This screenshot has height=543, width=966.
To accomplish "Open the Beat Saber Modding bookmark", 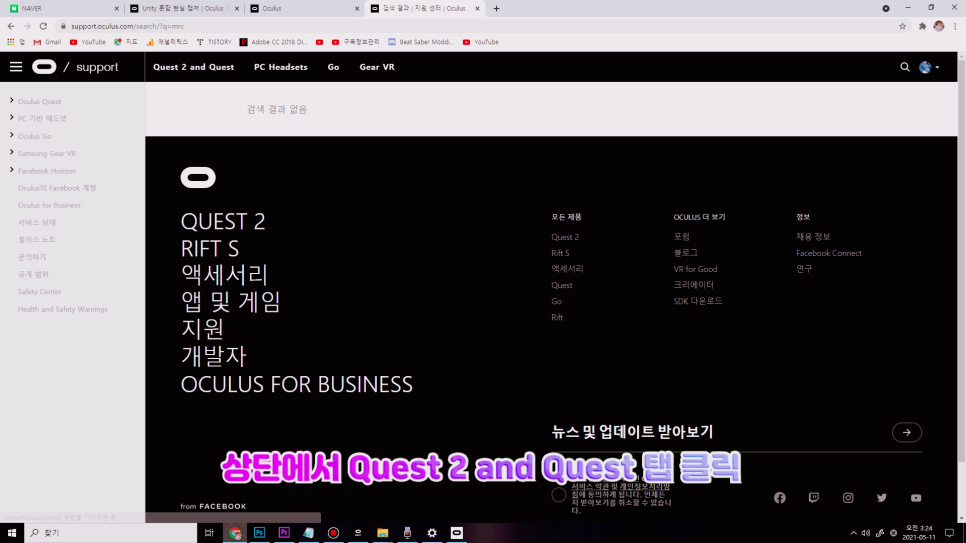I will [421, 42].
